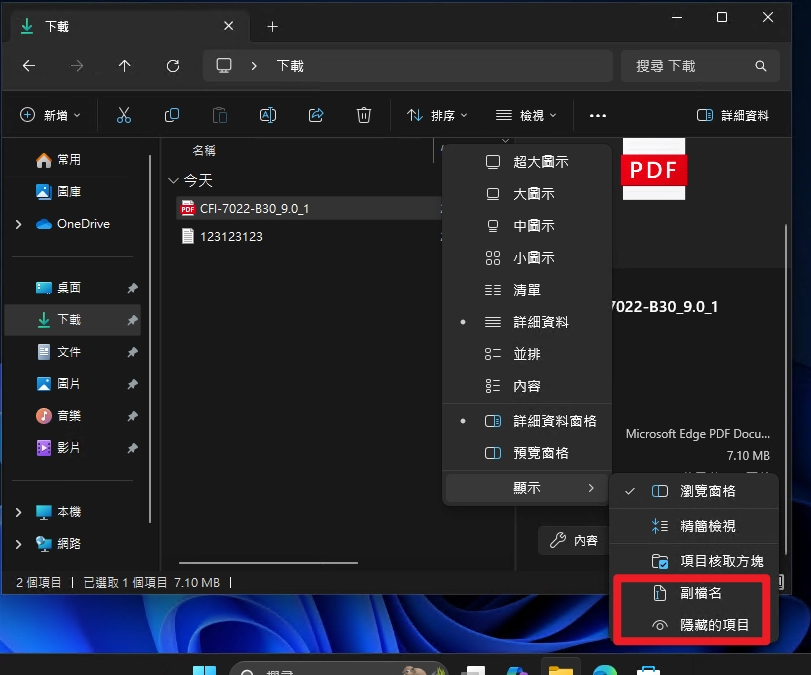This screenshot has width=811, height=675.
Task: Expand 本機 in the sidebar tree
Action: pos(18,512)
